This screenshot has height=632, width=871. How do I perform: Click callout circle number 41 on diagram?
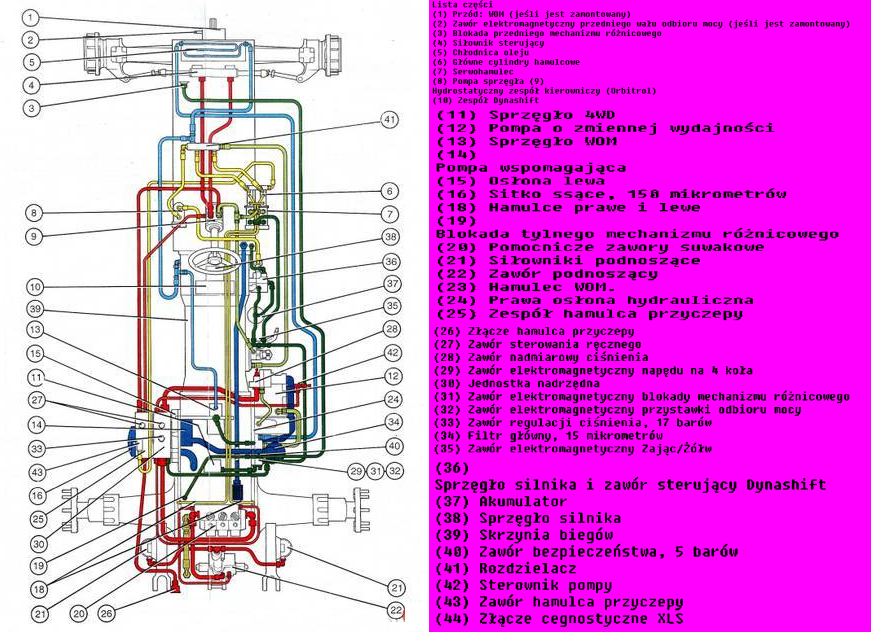[390, 120]
